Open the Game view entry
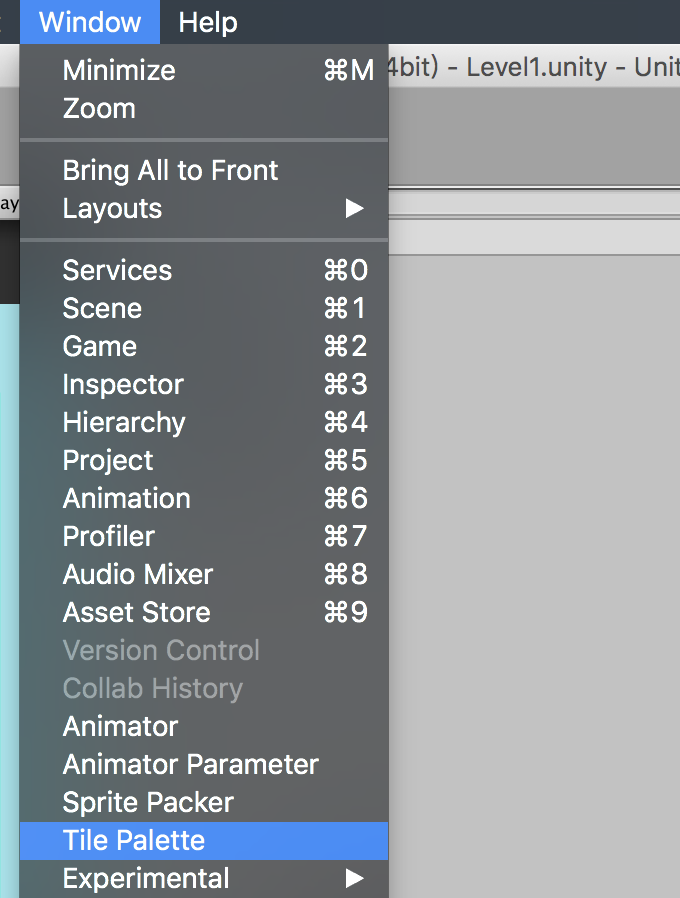Screen dimensions: 680x898 click(100, 346)
